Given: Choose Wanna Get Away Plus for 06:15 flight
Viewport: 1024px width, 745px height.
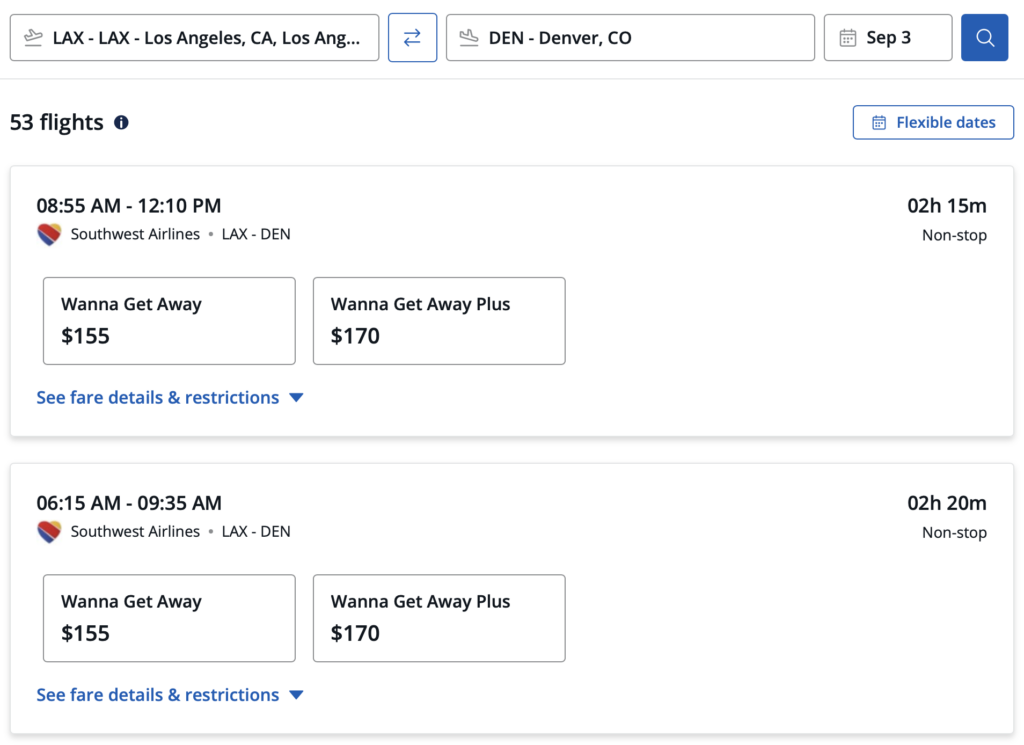Looking at the screenshot, I should click(x=439, y=618).
